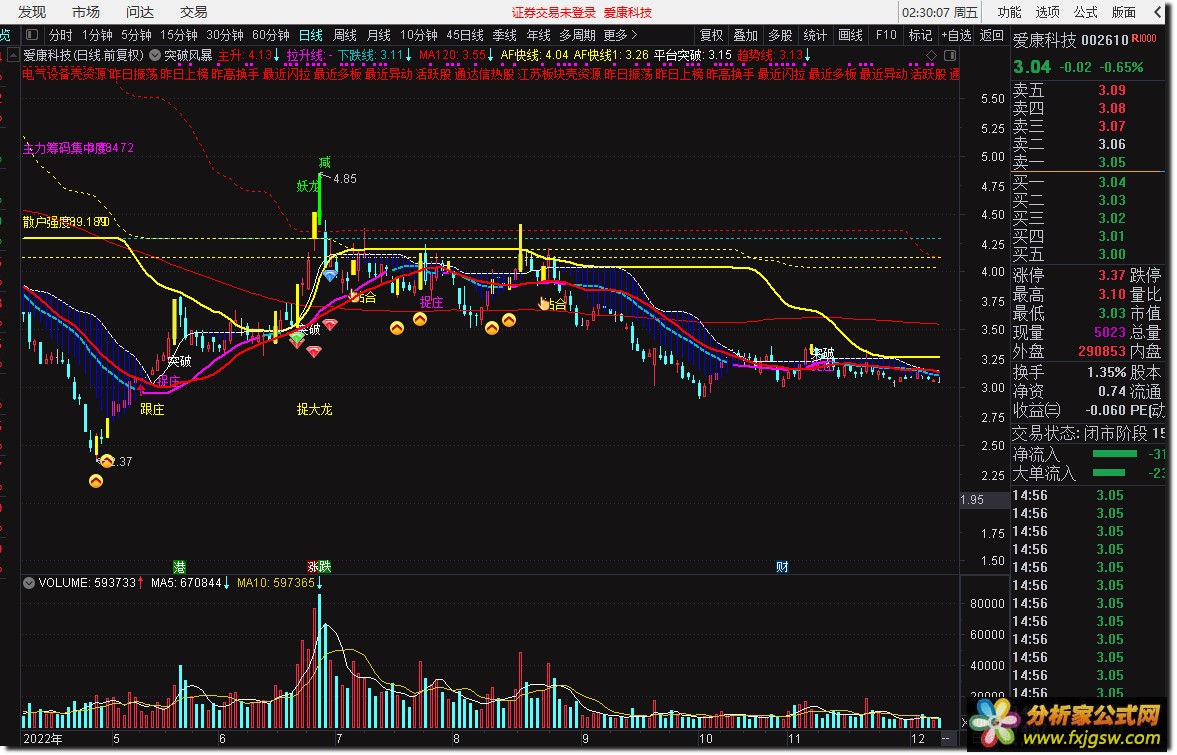Click the 标记 mark button
Screen dimensions: 1177x755
[x=920, y=35]
